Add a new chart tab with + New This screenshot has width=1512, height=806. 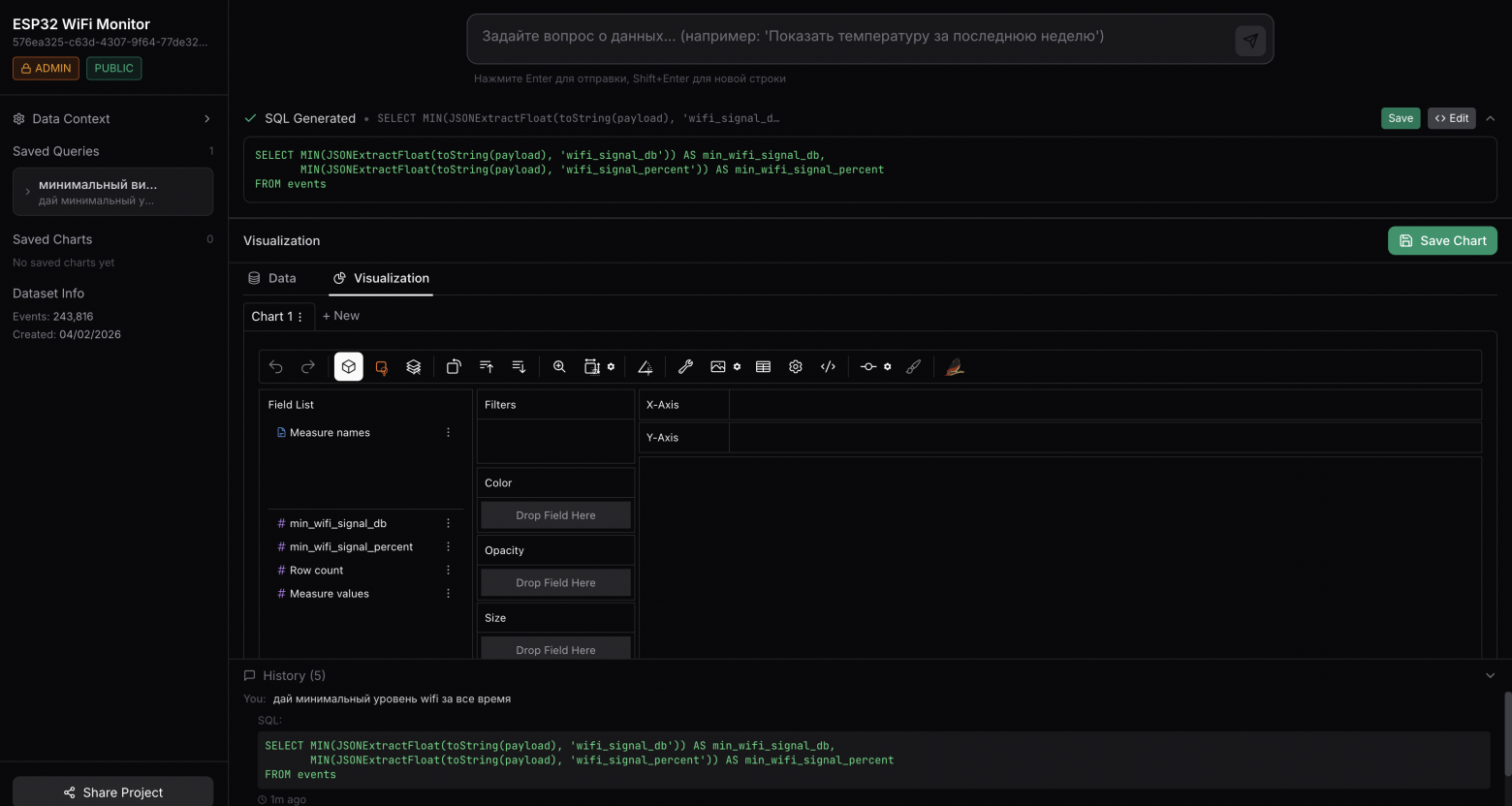coord(341,316)
